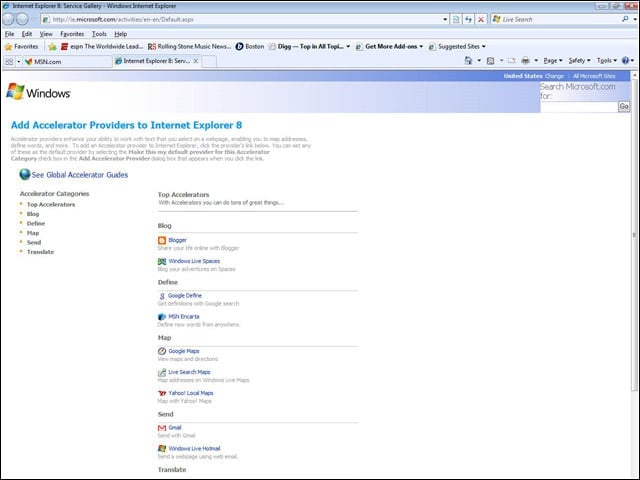Click the Favorites star button
Image resolution: width=640 pixels, height=480 pixels.
click(x=21, y=47)
